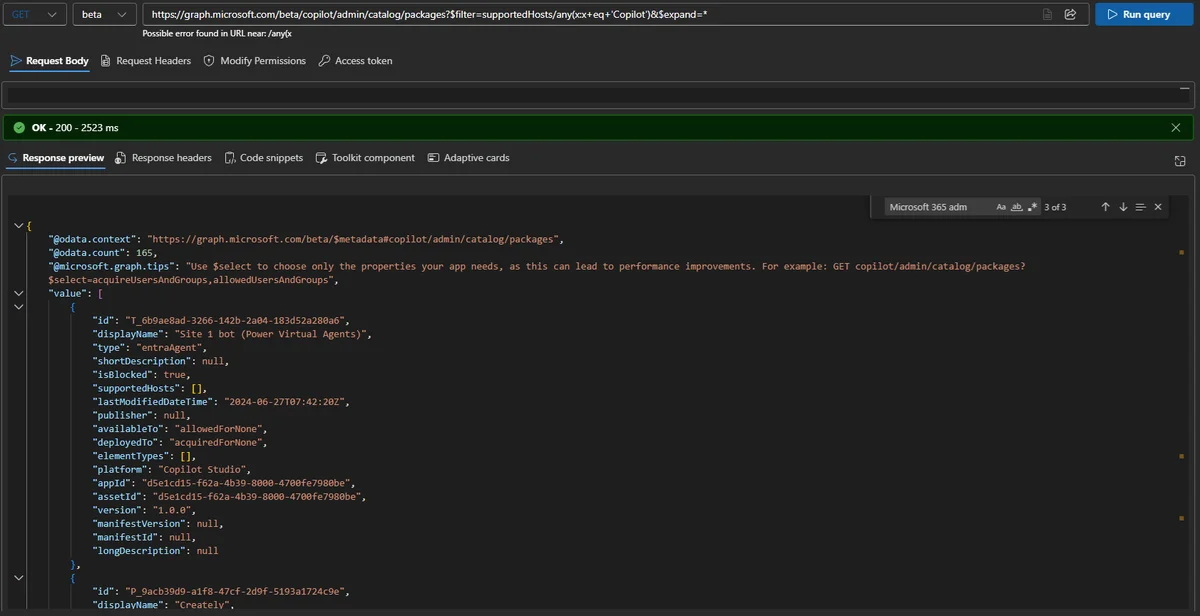Click the "@odata.count": 165 line

(x=103, y=253)
